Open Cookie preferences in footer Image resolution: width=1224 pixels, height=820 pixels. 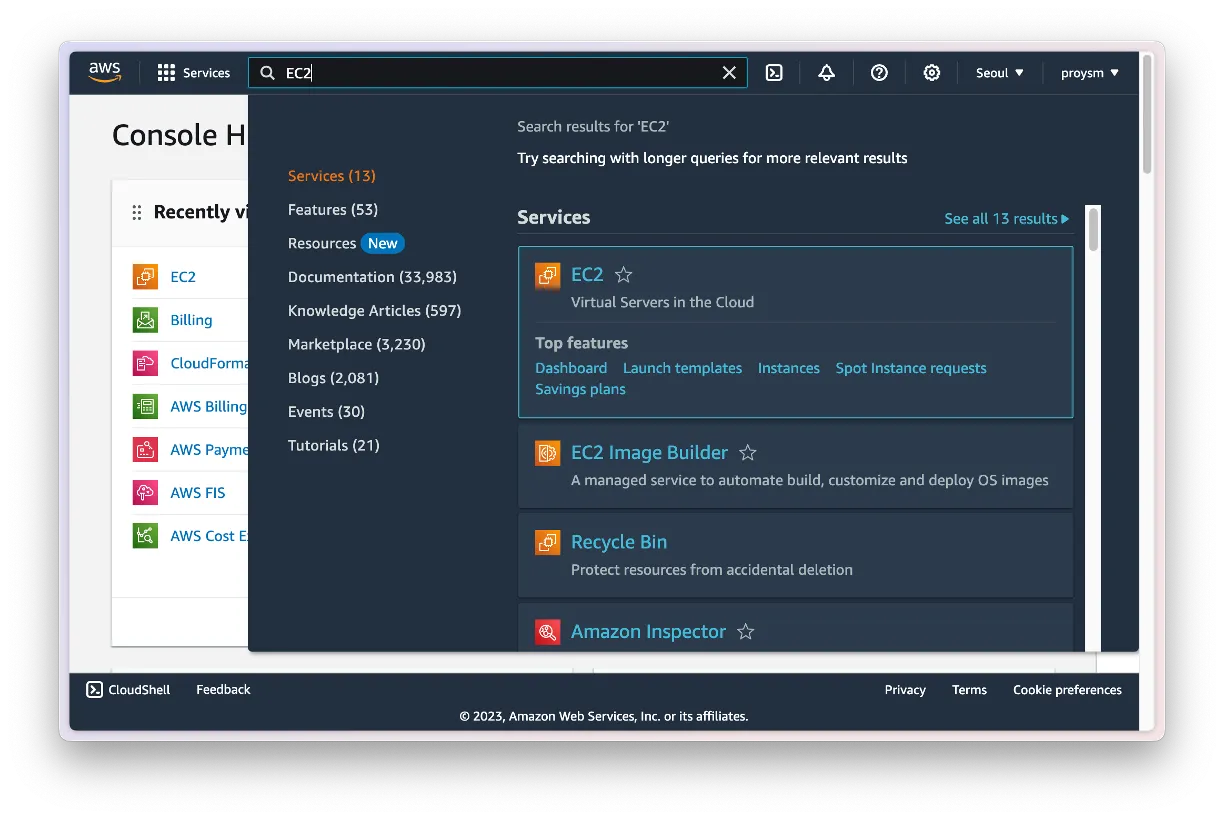tap(1067, 690)
